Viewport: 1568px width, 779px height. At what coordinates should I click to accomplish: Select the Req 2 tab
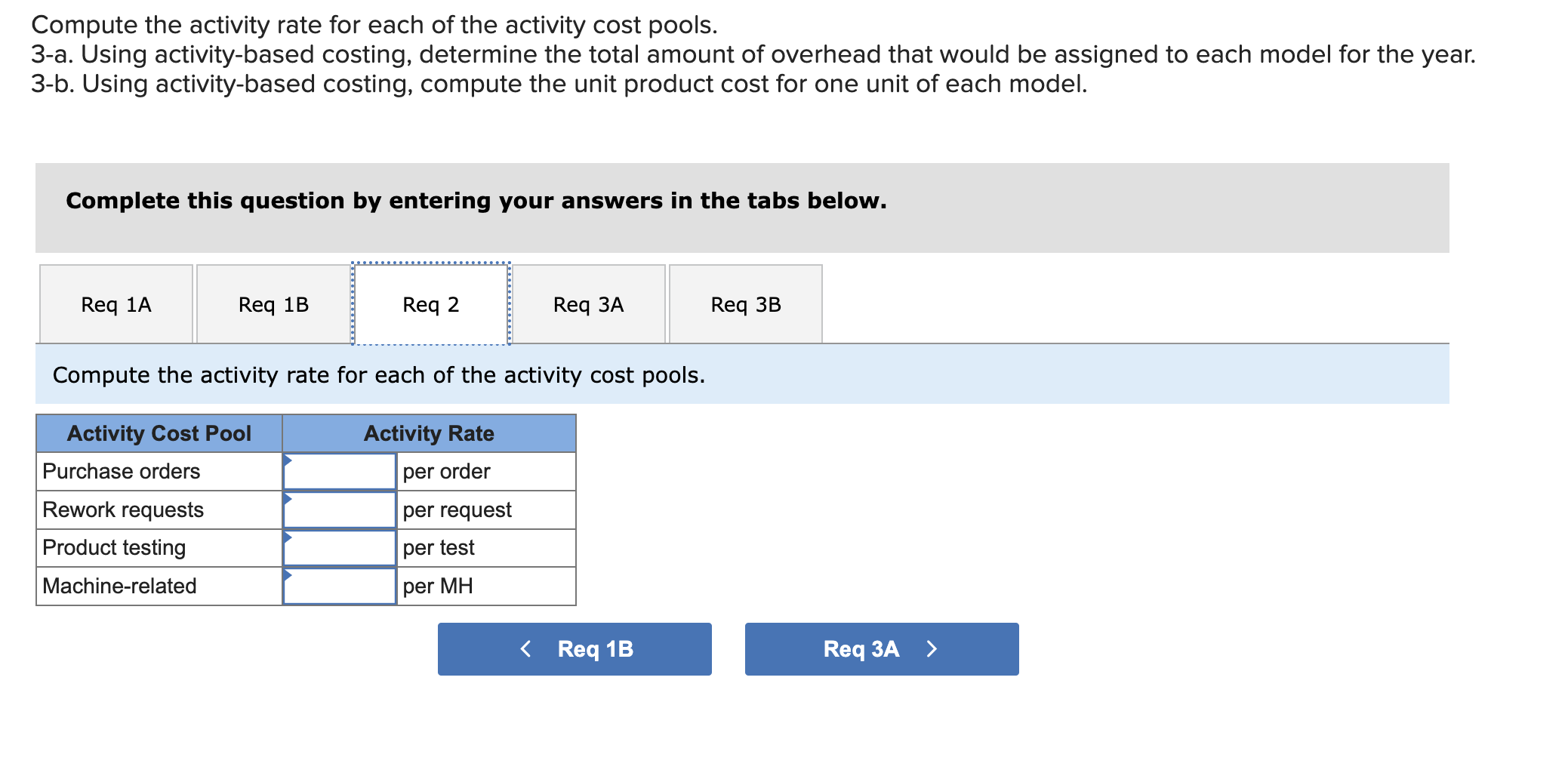point(431,304)
